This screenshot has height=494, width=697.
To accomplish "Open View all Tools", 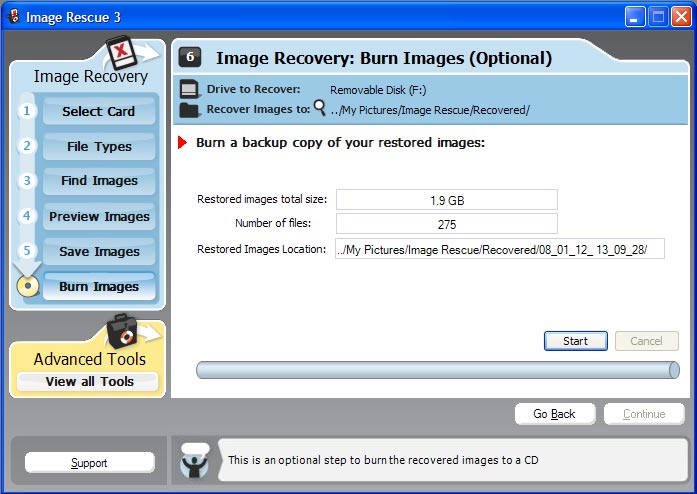I will pyautogui.click(x=89, y=382).
